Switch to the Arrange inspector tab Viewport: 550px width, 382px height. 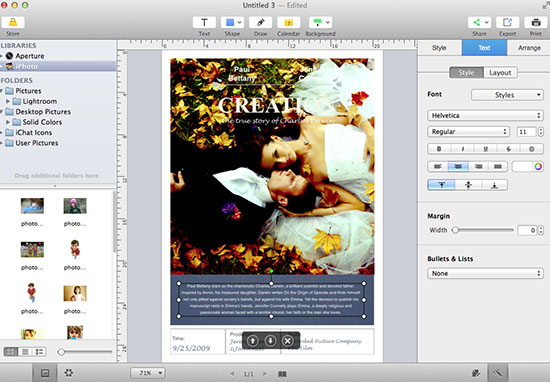coord(529,48)
